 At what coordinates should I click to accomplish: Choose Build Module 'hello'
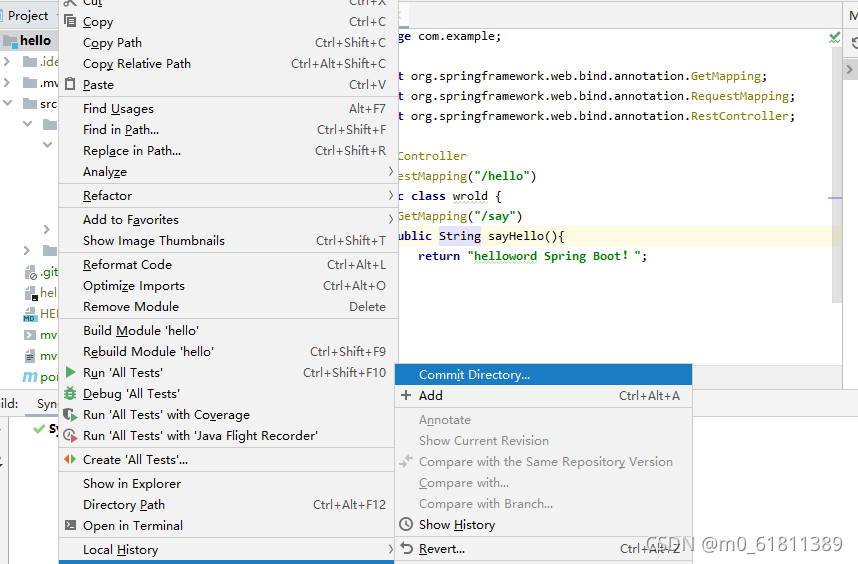click(x=228, y=330)
